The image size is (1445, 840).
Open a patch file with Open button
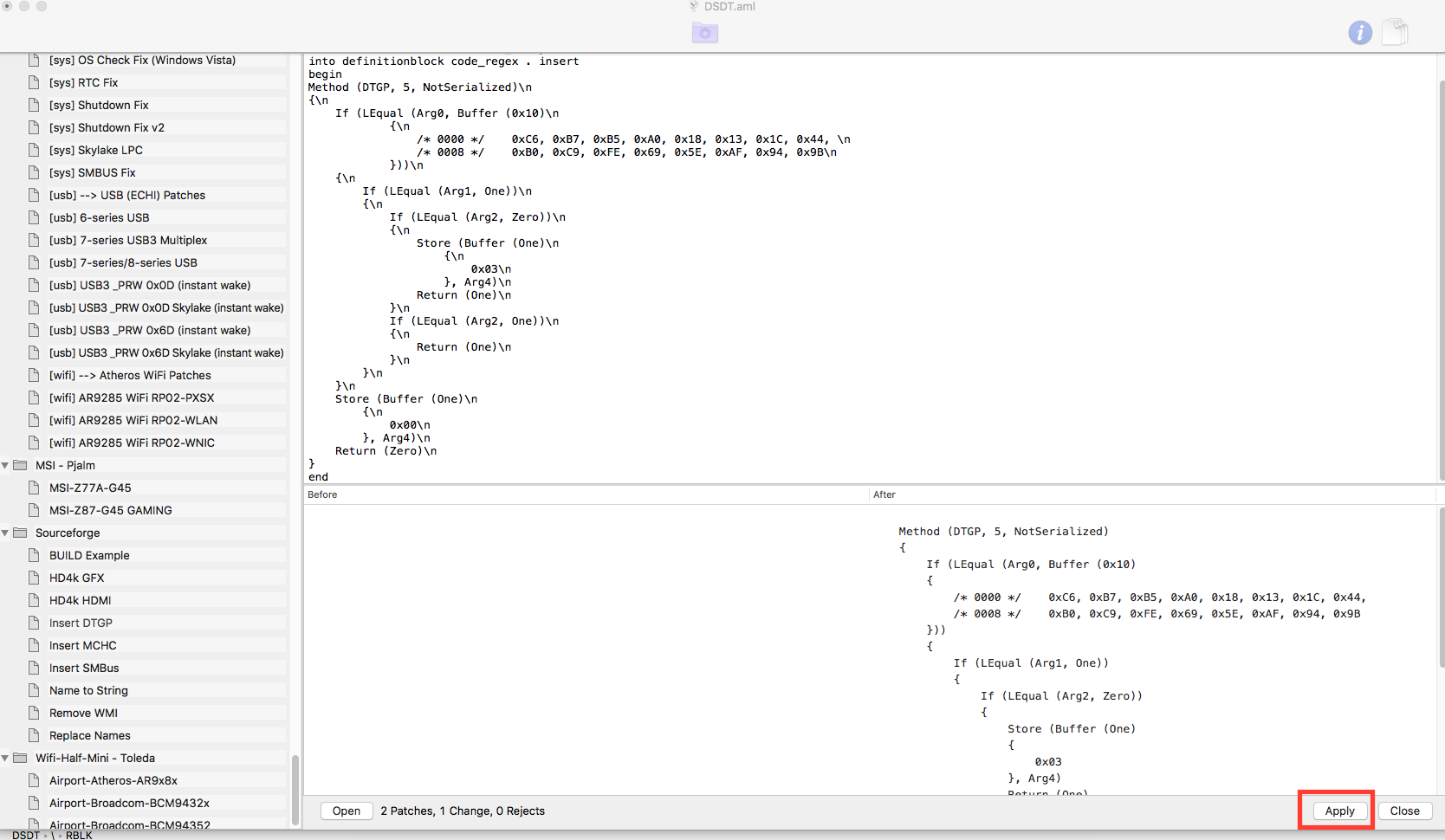click(346, 811)
